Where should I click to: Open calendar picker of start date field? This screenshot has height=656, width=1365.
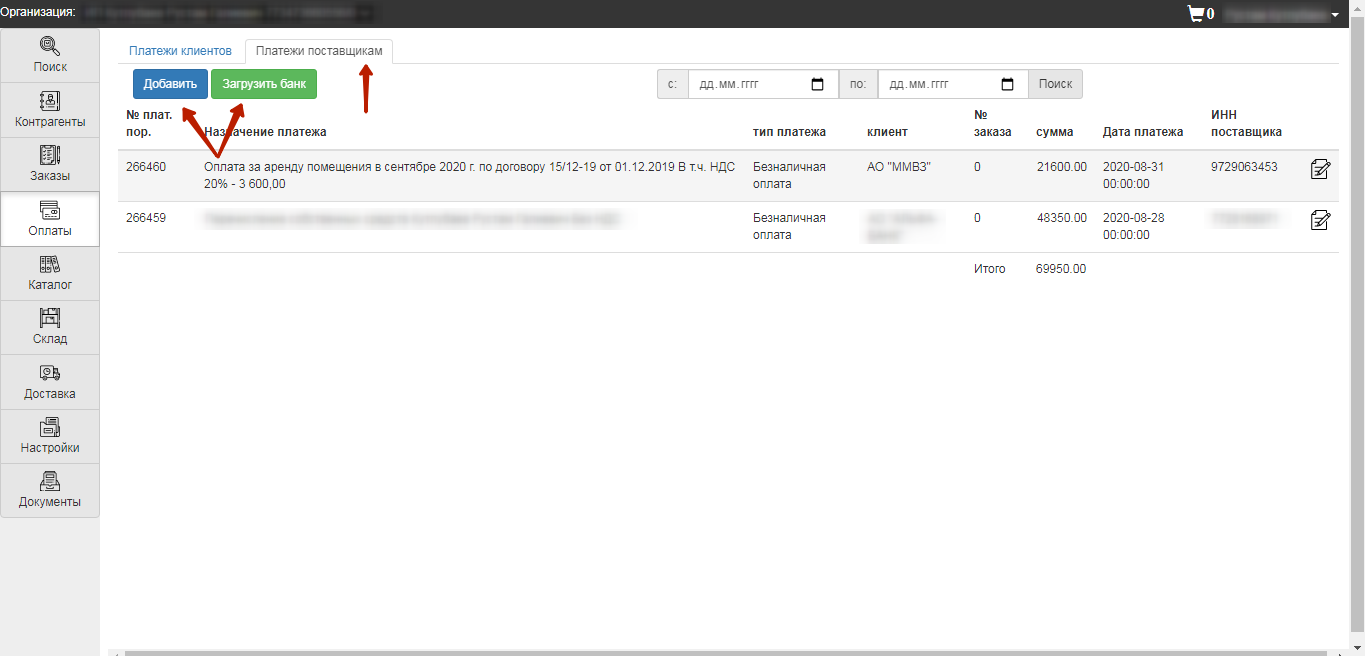(817, 84)
